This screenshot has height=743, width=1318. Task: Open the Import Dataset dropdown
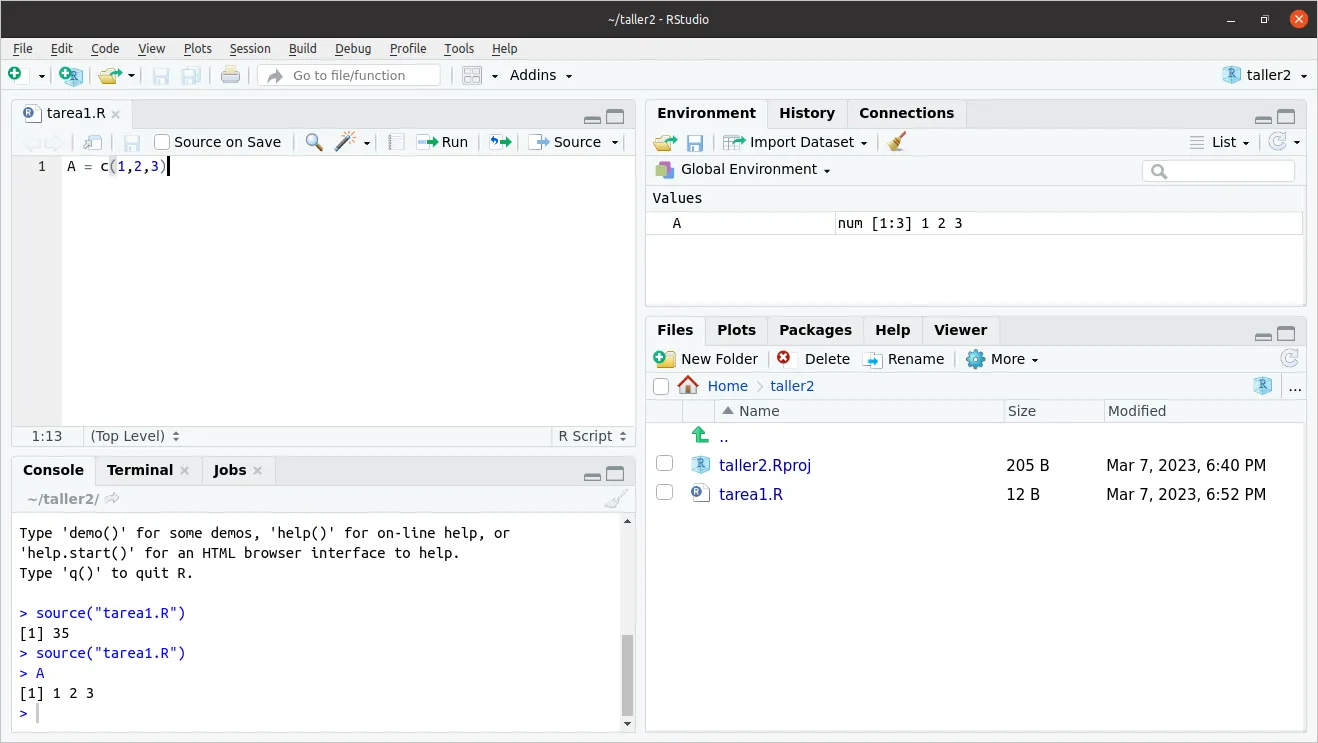pyautogui.click(x=795, y=142)
